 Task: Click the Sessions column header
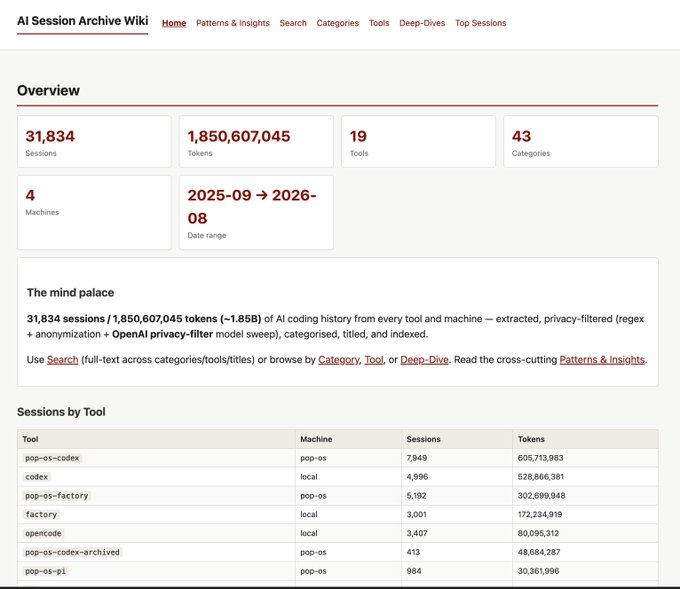pyautogui.click(x=457, y=439)
